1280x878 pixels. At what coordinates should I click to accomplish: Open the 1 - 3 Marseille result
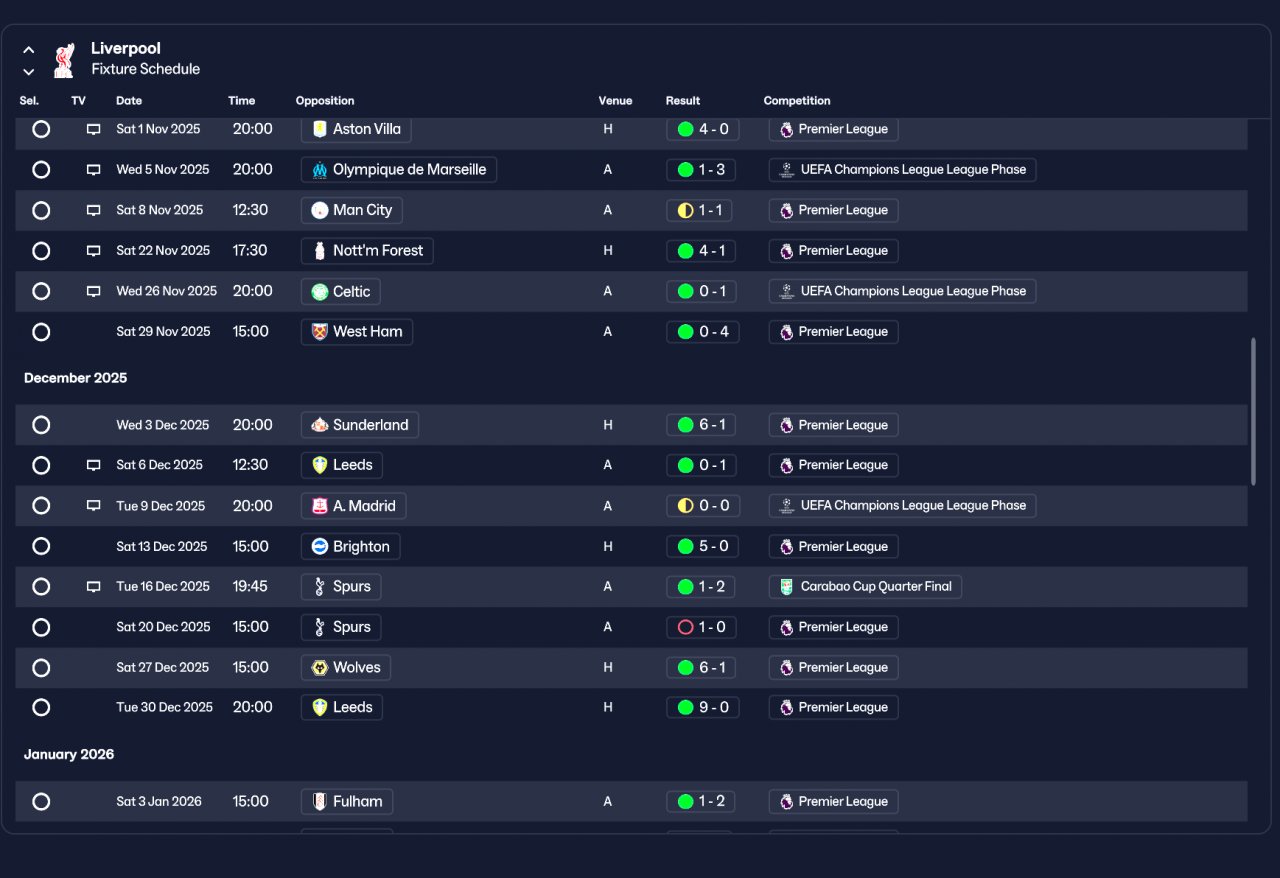[703, 170]
